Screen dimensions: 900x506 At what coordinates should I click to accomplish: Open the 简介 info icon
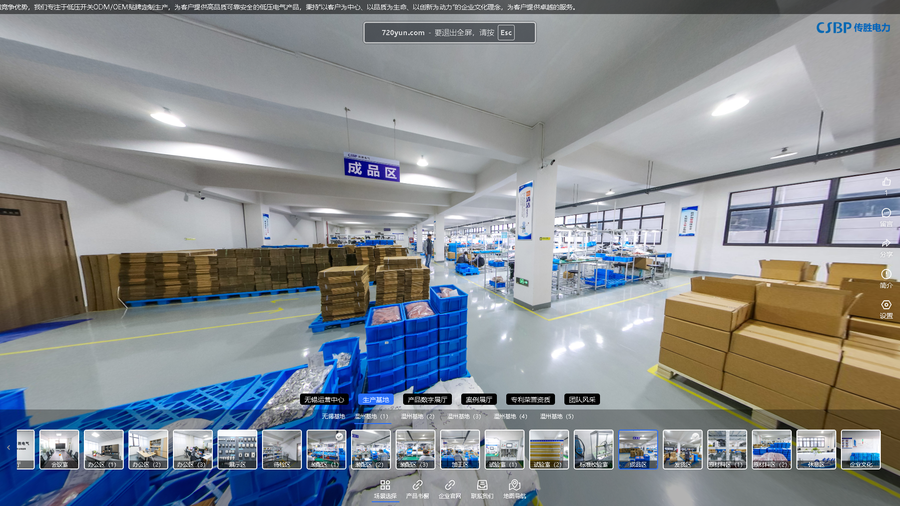pyautogui.click(x=886, y=274)
